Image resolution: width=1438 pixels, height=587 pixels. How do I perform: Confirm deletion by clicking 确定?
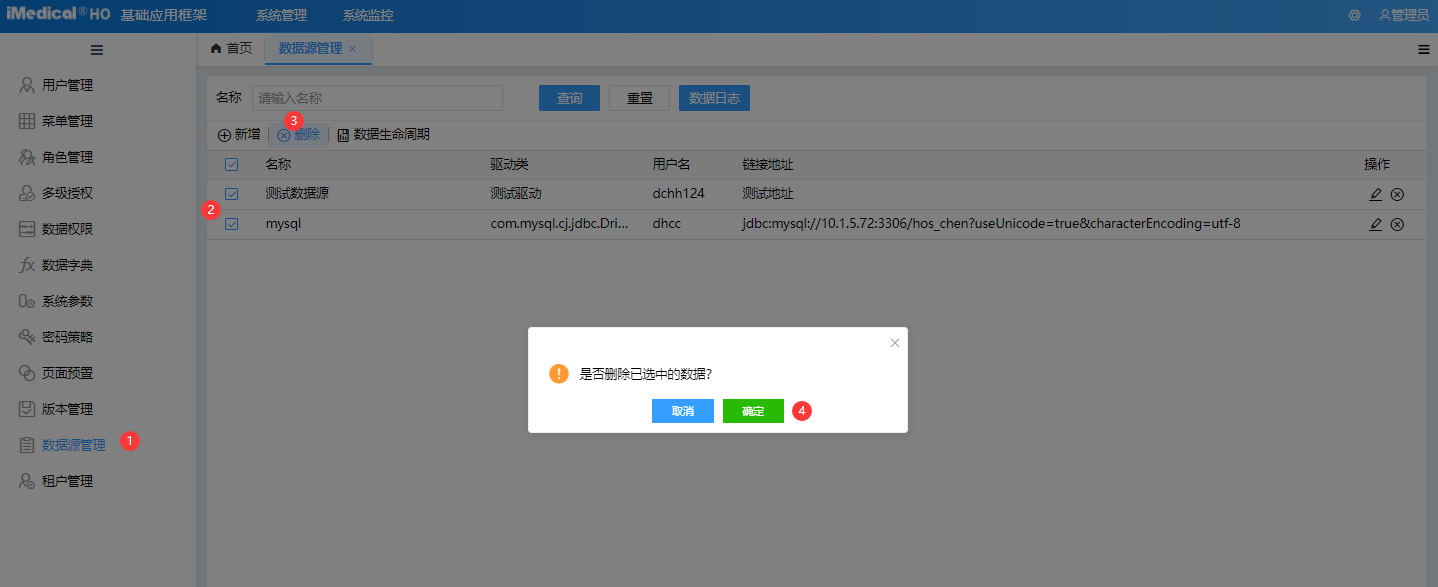click(x=753, y=411)
